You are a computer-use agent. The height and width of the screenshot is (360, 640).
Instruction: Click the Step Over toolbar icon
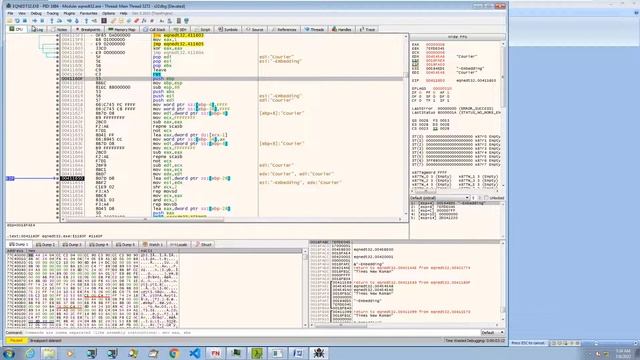60,20
